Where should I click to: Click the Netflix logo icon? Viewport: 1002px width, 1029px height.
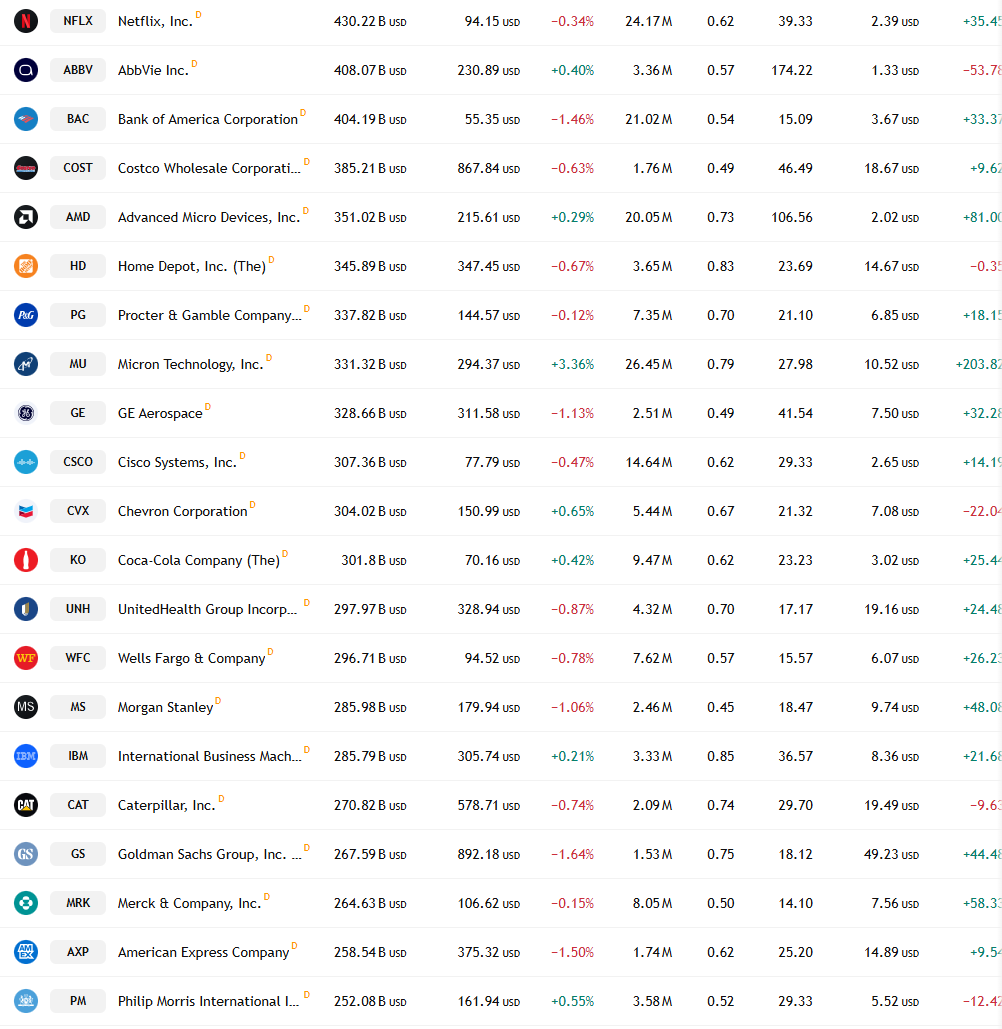26,21
